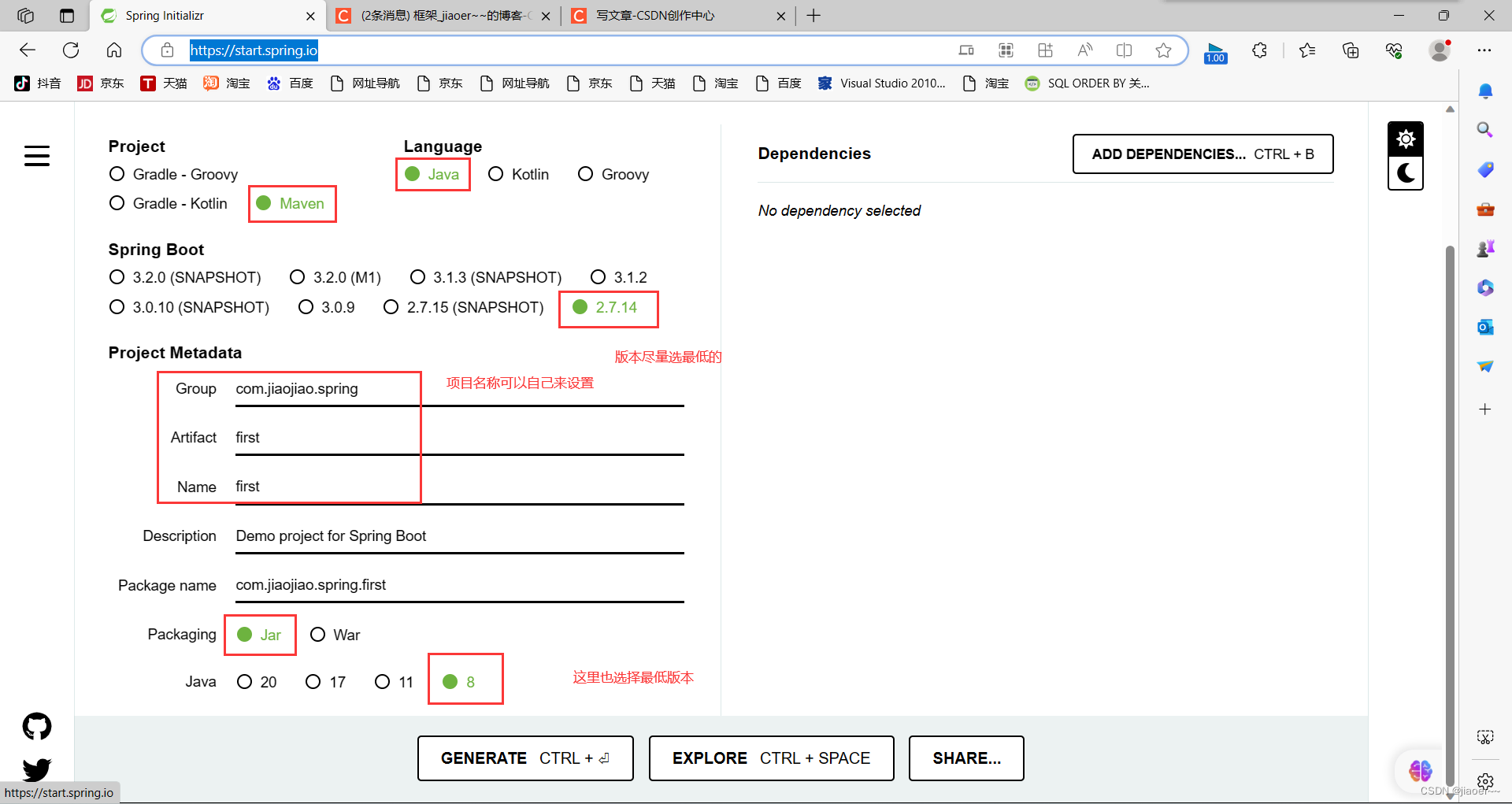This screenshot has height=804, width=1512.
Task: Choose War packaging
Action: coord(335,635)
